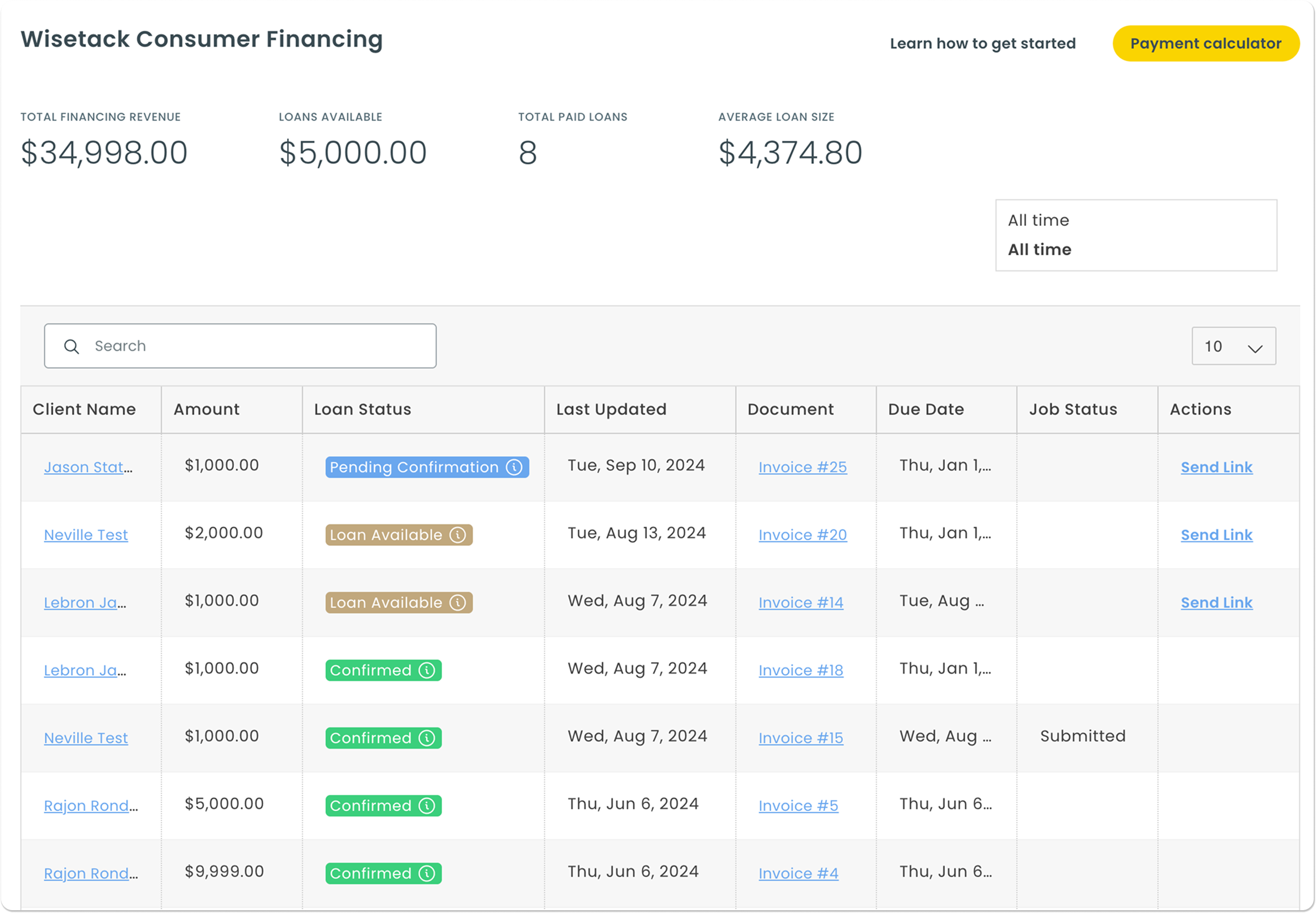Open Lebron Ja... client for Invoice #18
The image size is (1316, 913).
tap(85, 670)
